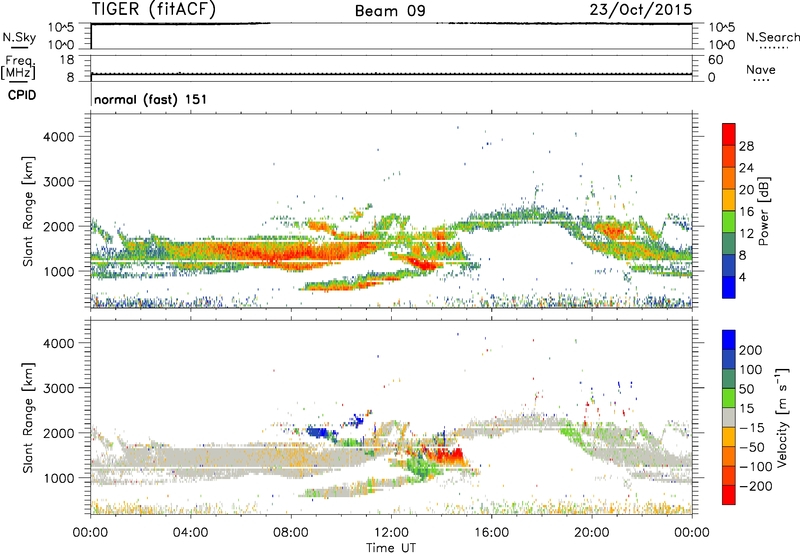
Task: Click the "18" frequency tick label
Action: pyautogui.click(x=67, y=60)
